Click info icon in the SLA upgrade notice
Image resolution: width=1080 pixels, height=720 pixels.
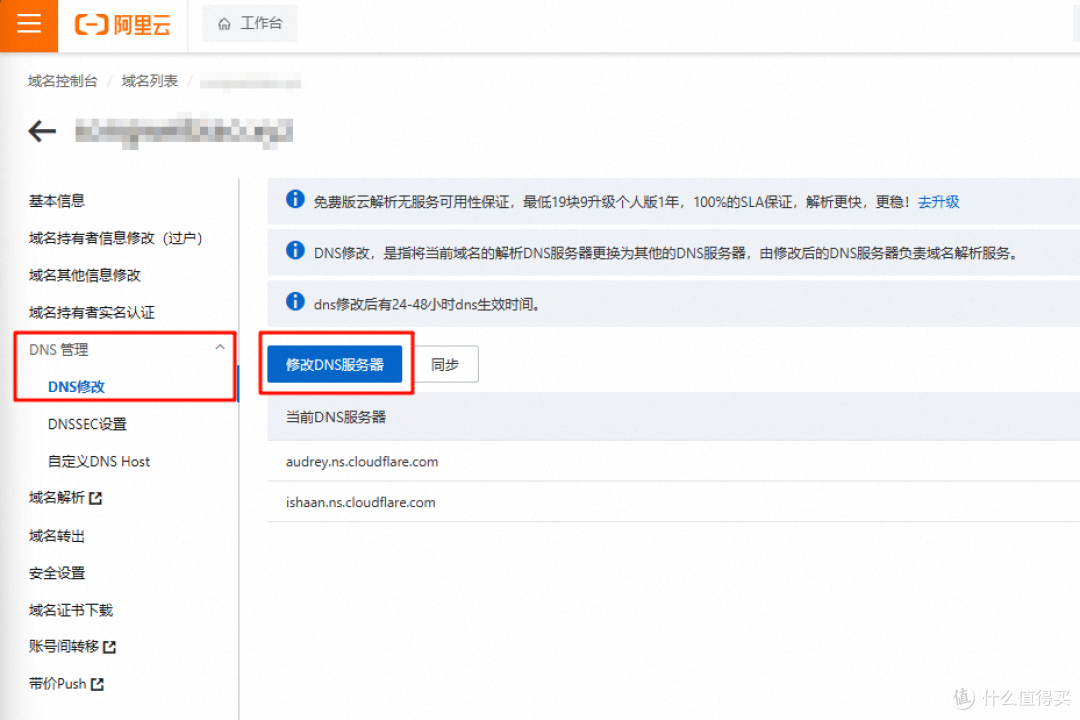click(295, 200)
